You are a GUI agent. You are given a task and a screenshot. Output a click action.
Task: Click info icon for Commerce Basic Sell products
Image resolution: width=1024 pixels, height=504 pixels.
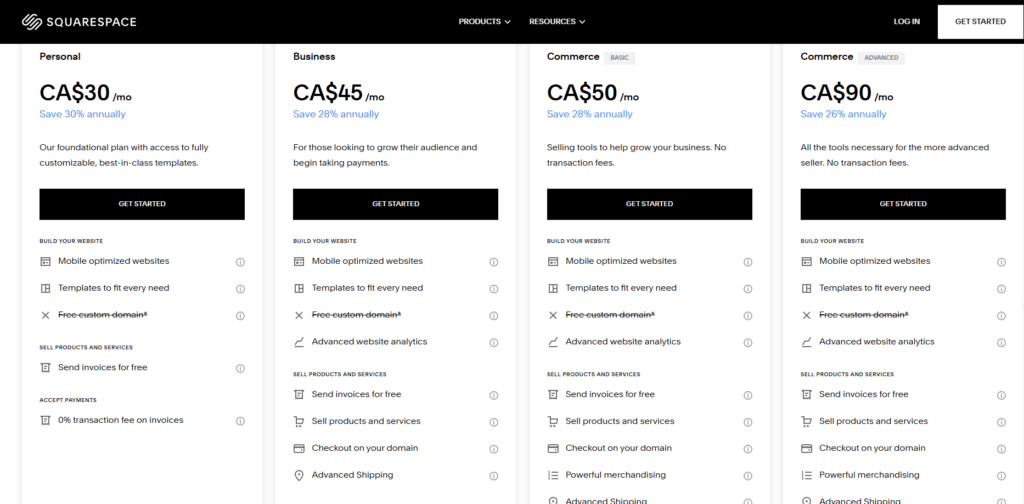tap(748, 421)
